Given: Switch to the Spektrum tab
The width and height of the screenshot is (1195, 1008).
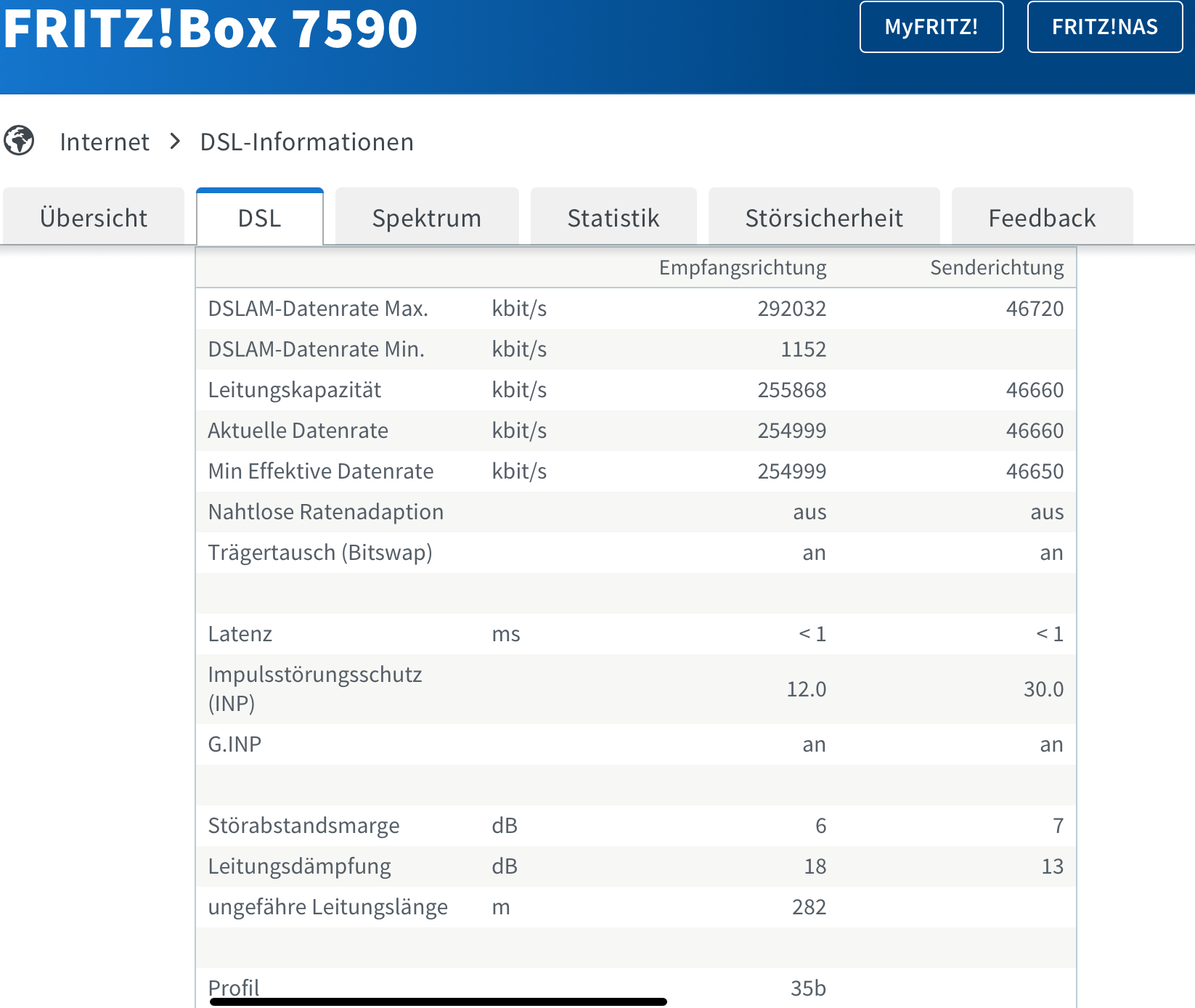Looking at the screenshot, I should click(427, 217).
